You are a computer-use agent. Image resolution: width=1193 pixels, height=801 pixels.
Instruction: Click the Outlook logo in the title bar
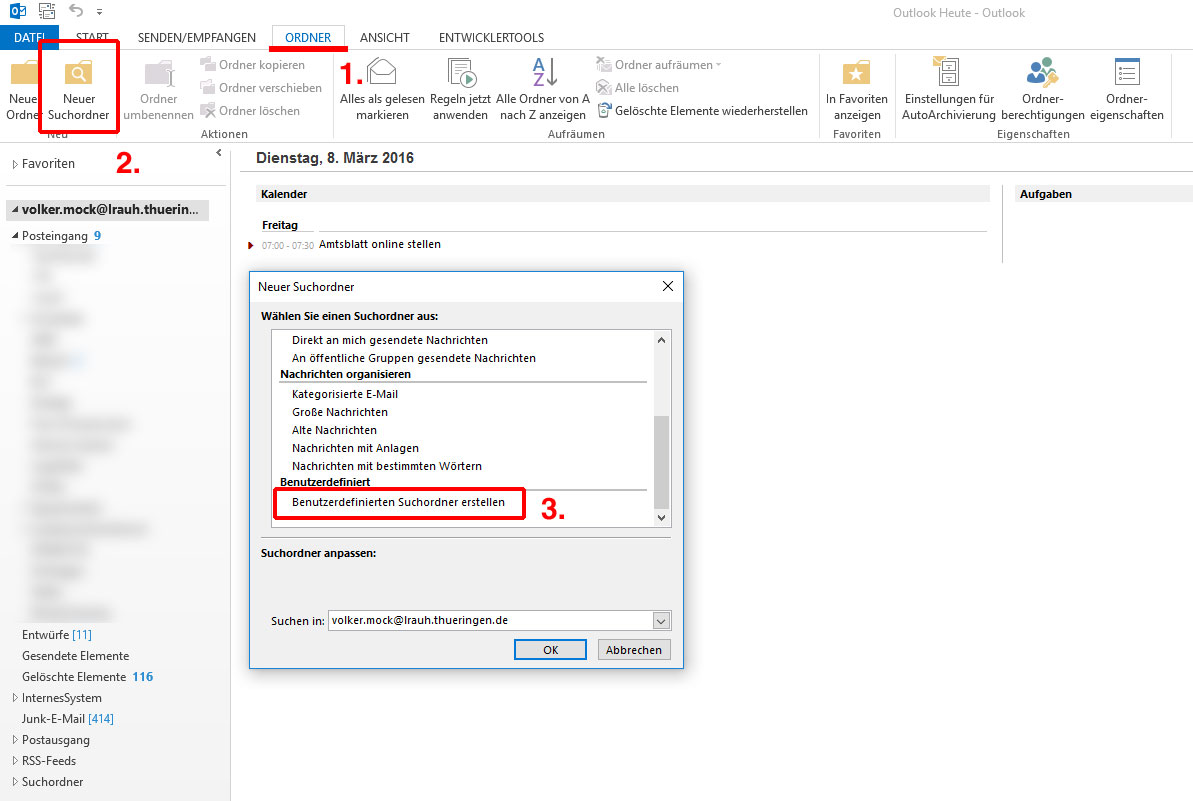click(17, 11)
